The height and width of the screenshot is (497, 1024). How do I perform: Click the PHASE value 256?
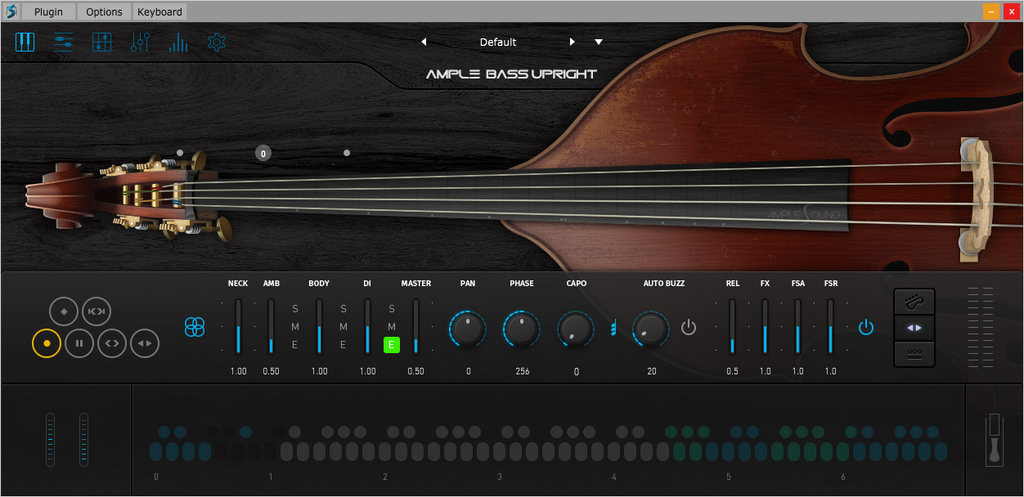click(522, 372)
